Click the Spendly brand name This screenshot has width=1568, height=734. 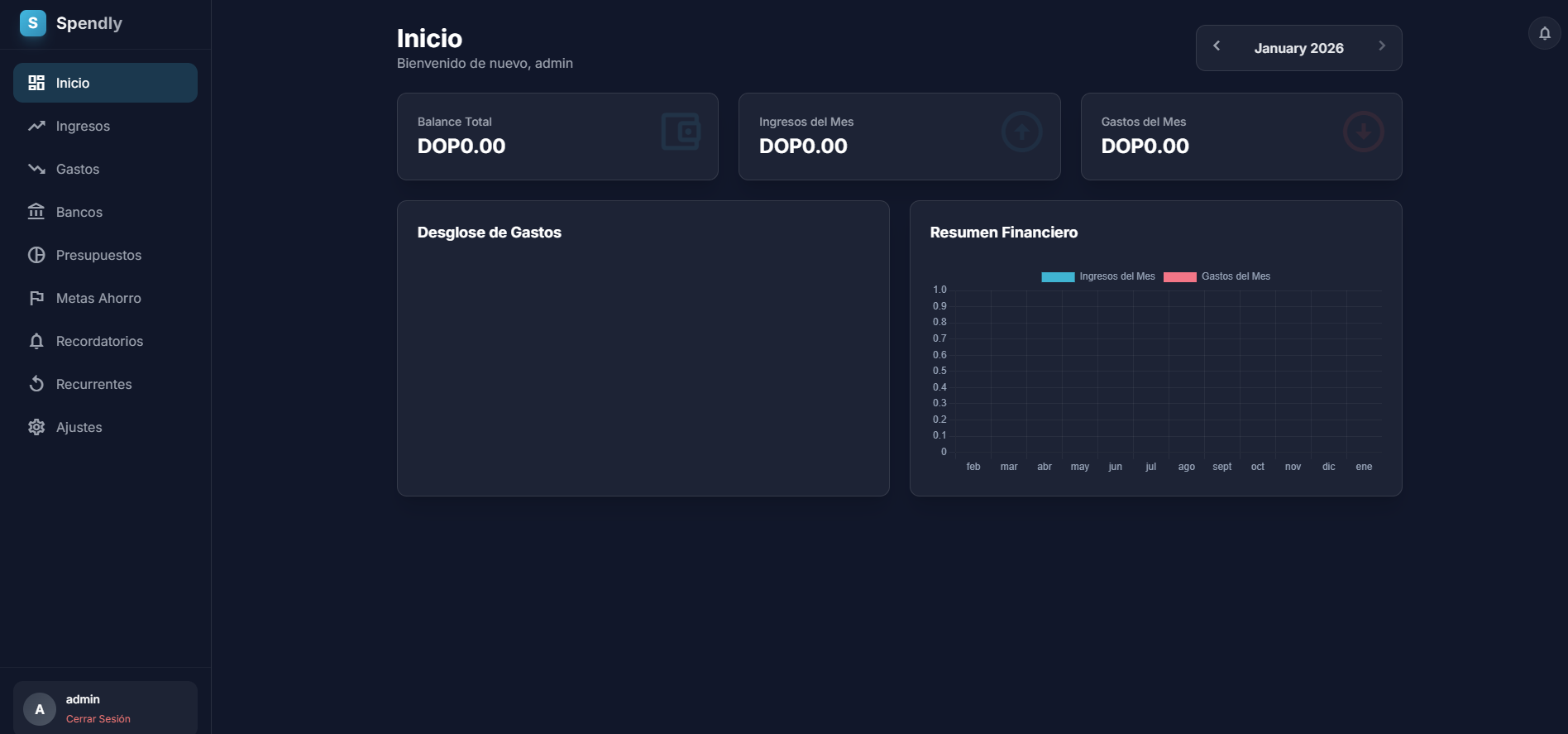pyautogui.click(x=89, y=23)
